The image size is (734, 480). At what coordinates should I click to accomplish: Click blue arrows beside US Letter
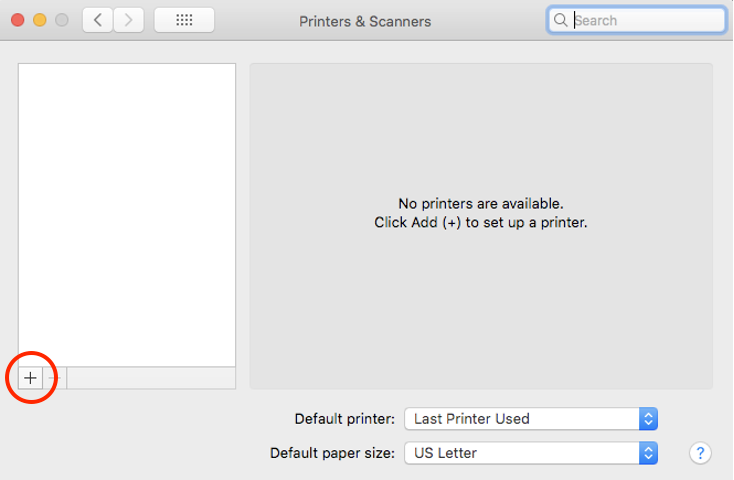pos(648,453)
